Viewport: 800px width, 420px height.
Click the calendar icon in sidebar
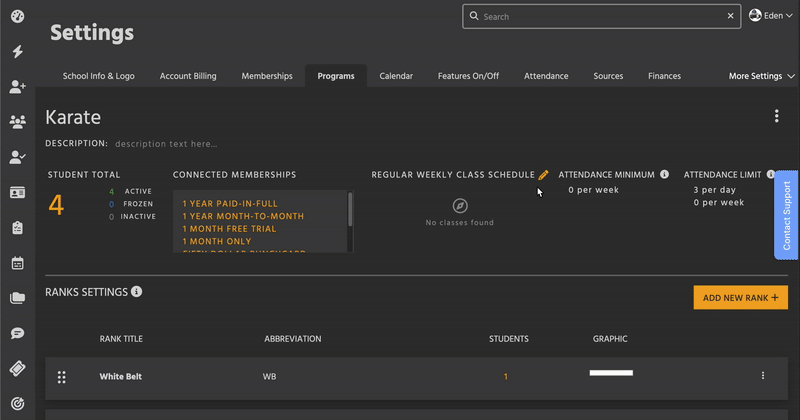pyautogui.click(x=17, y=263)
